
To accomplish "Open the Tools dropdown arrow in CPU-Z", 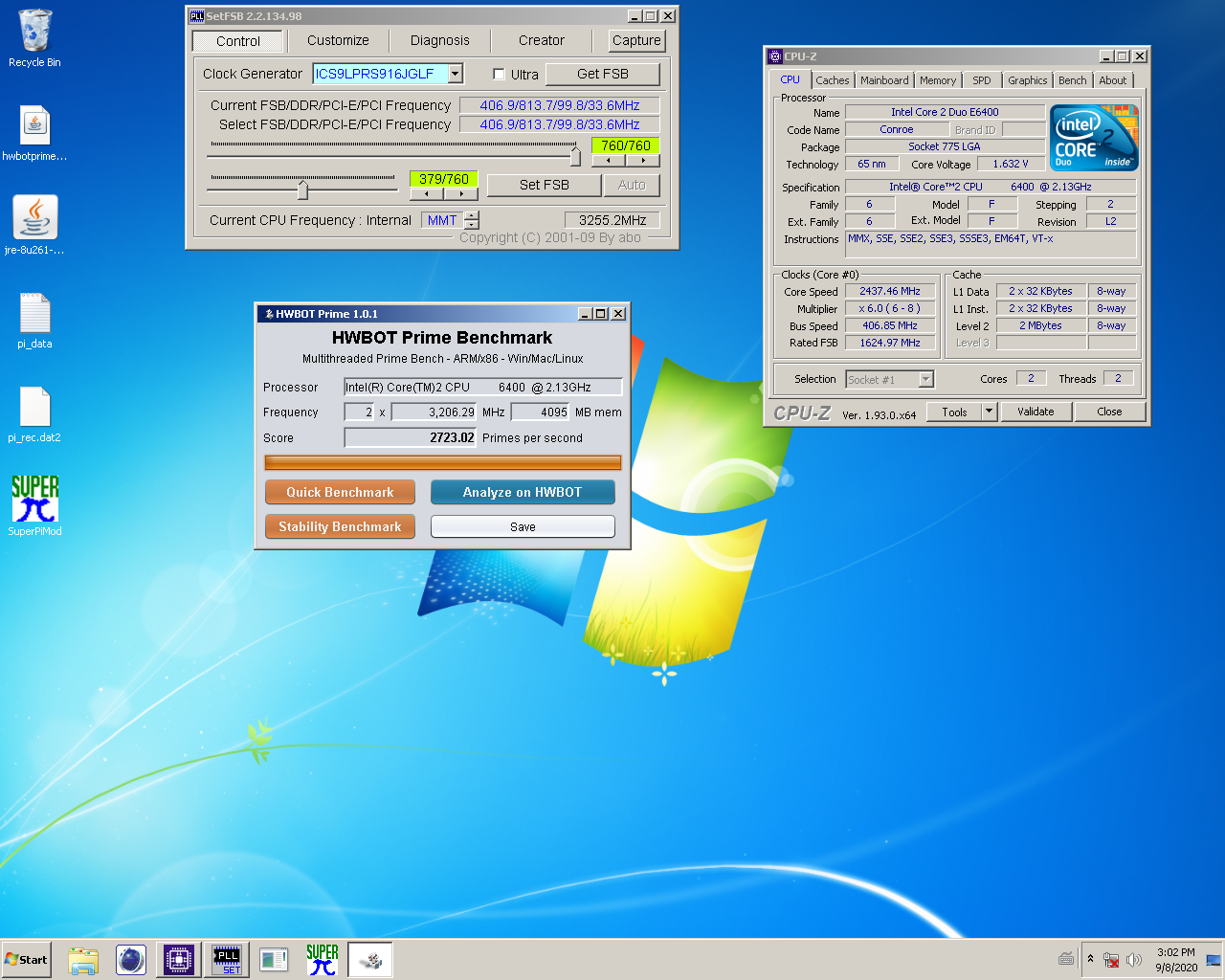I will [990, 412].
